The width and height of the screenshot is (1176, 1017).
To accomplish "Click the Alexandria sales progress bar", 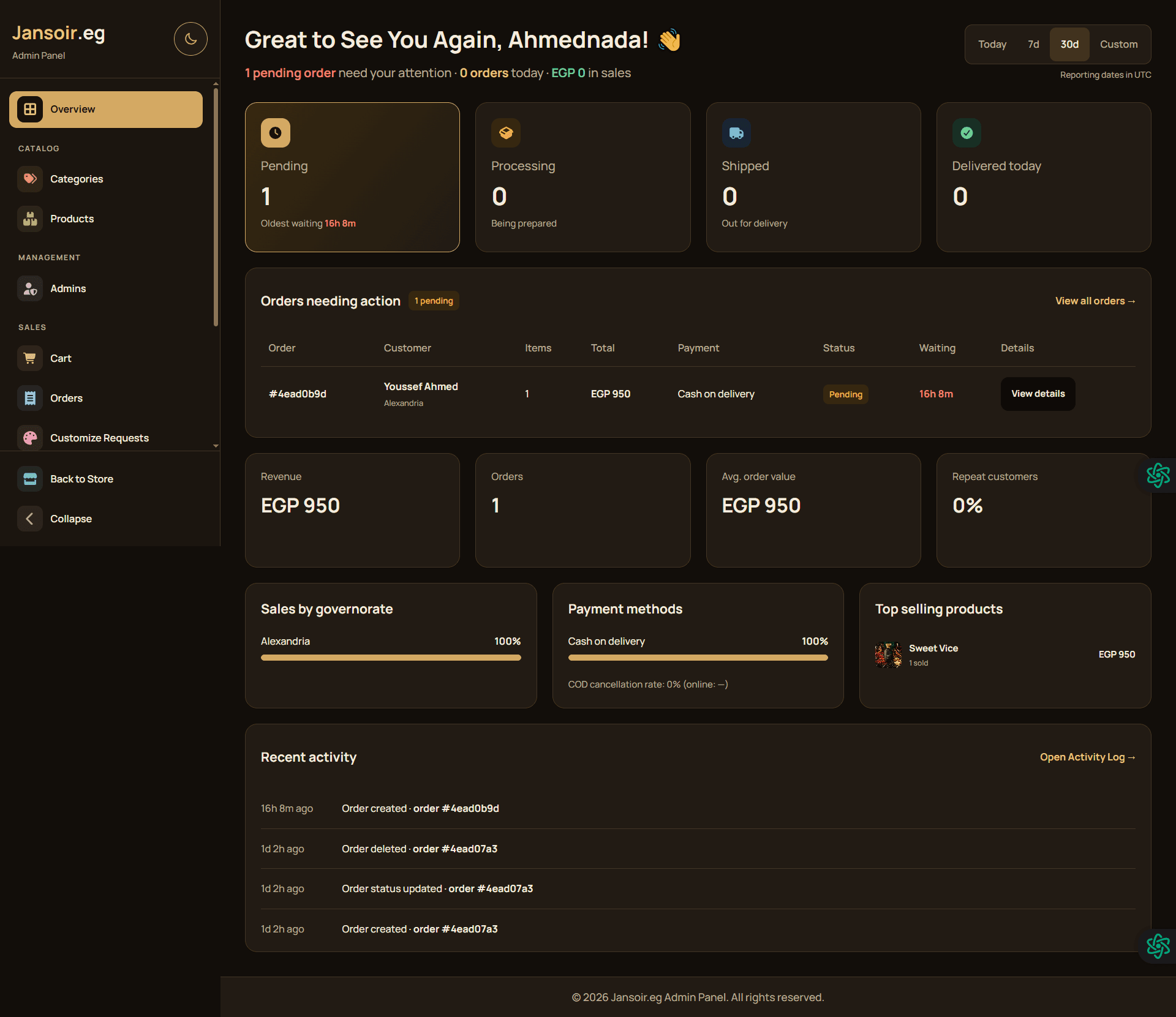I will [x=391, y=658].
